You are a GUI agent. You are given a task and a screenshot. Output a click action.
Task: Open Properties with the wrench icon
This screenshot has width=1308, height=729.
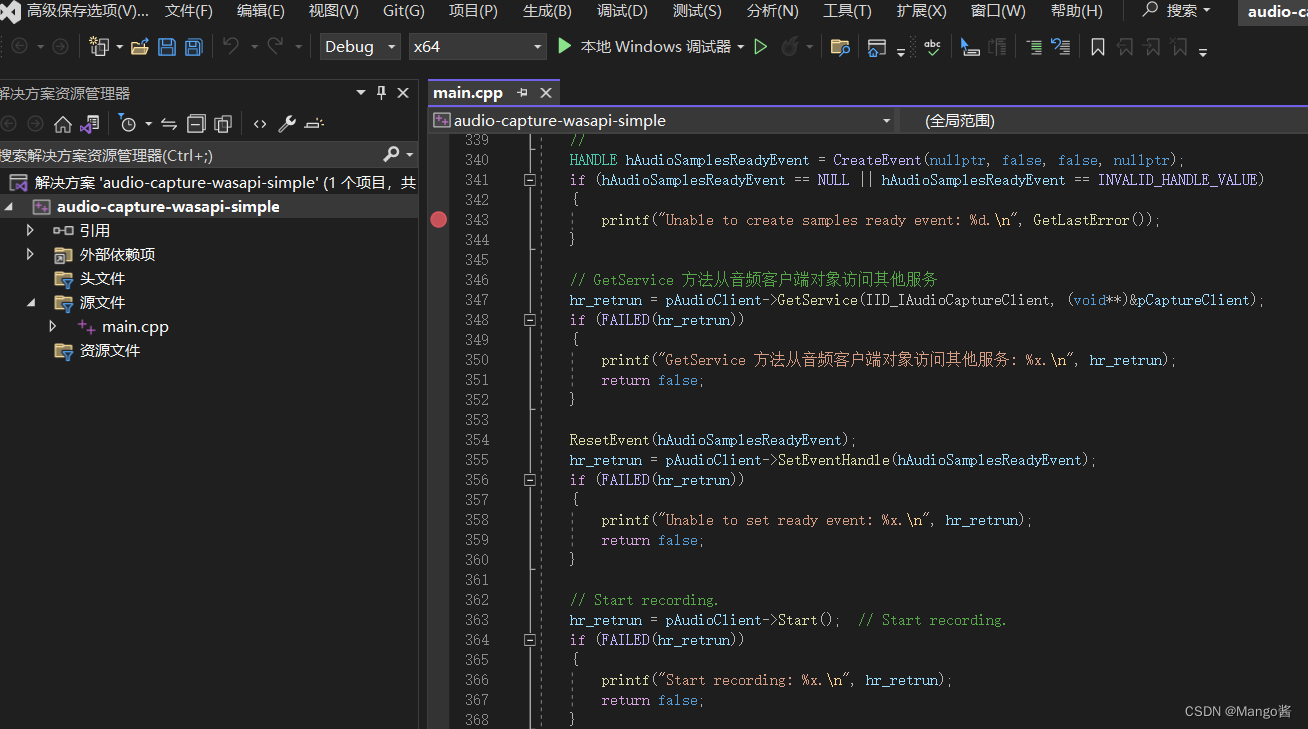(287, 124)
